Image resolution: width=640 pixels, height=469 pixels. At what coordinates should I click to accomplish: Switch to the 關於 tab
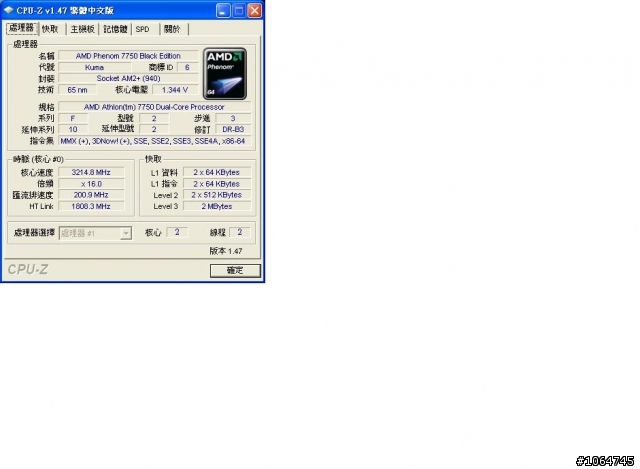click(172, 29)
